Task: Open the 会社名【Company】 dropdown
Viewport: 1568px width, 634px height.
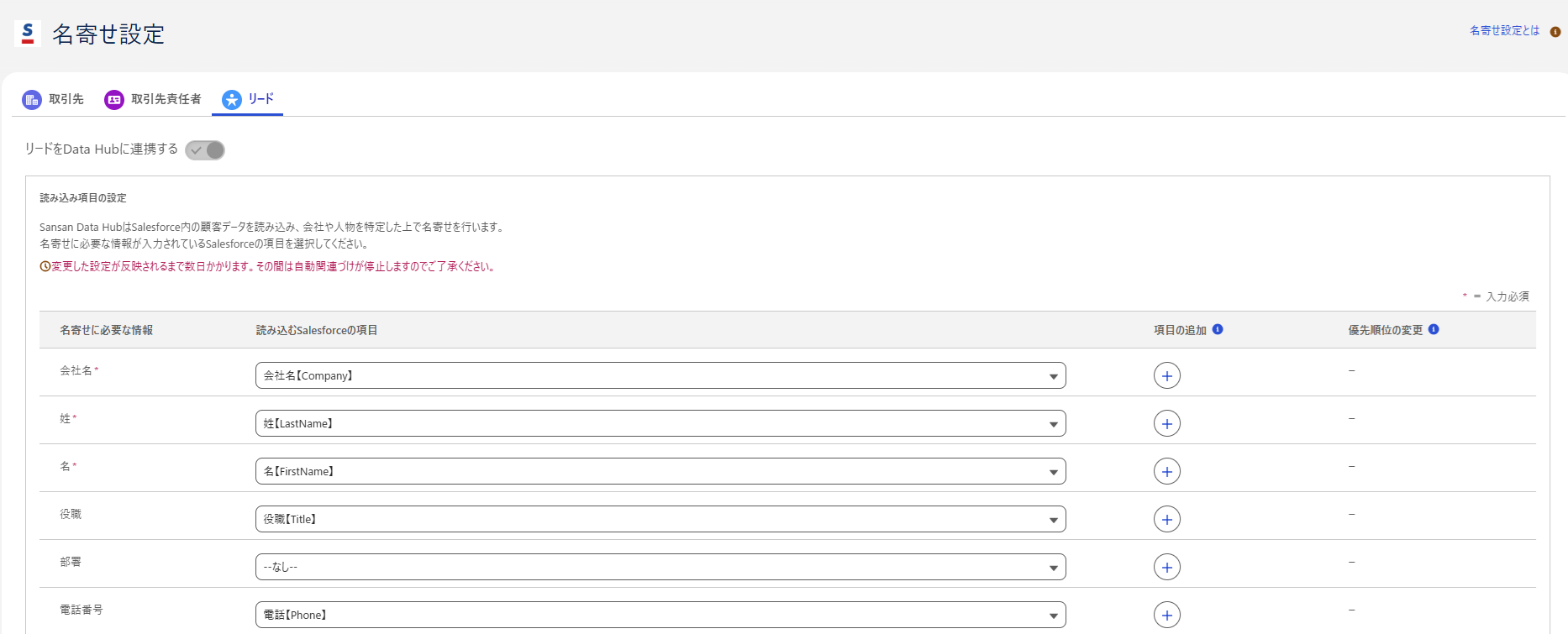Action: (660, 375)
